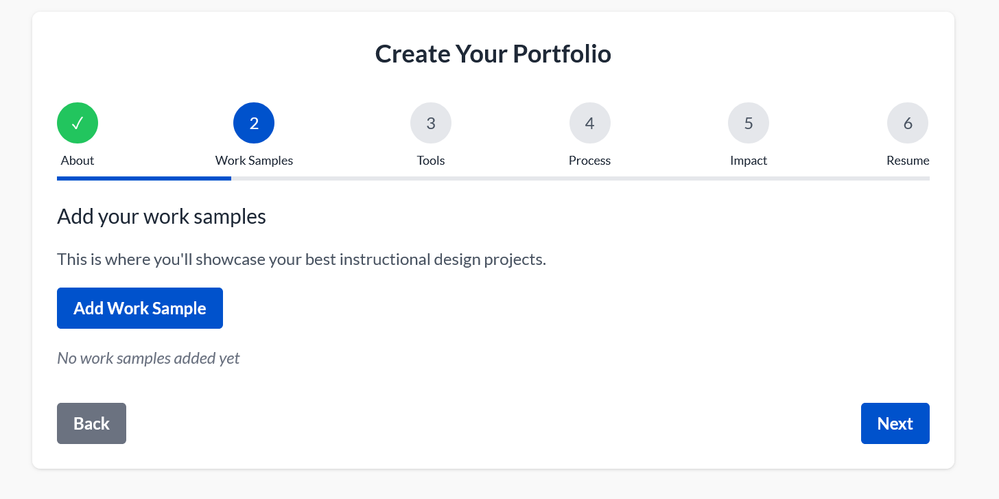The image size is (999, 499).
Task: Click the gray Back button
Action: coord(91,423)
